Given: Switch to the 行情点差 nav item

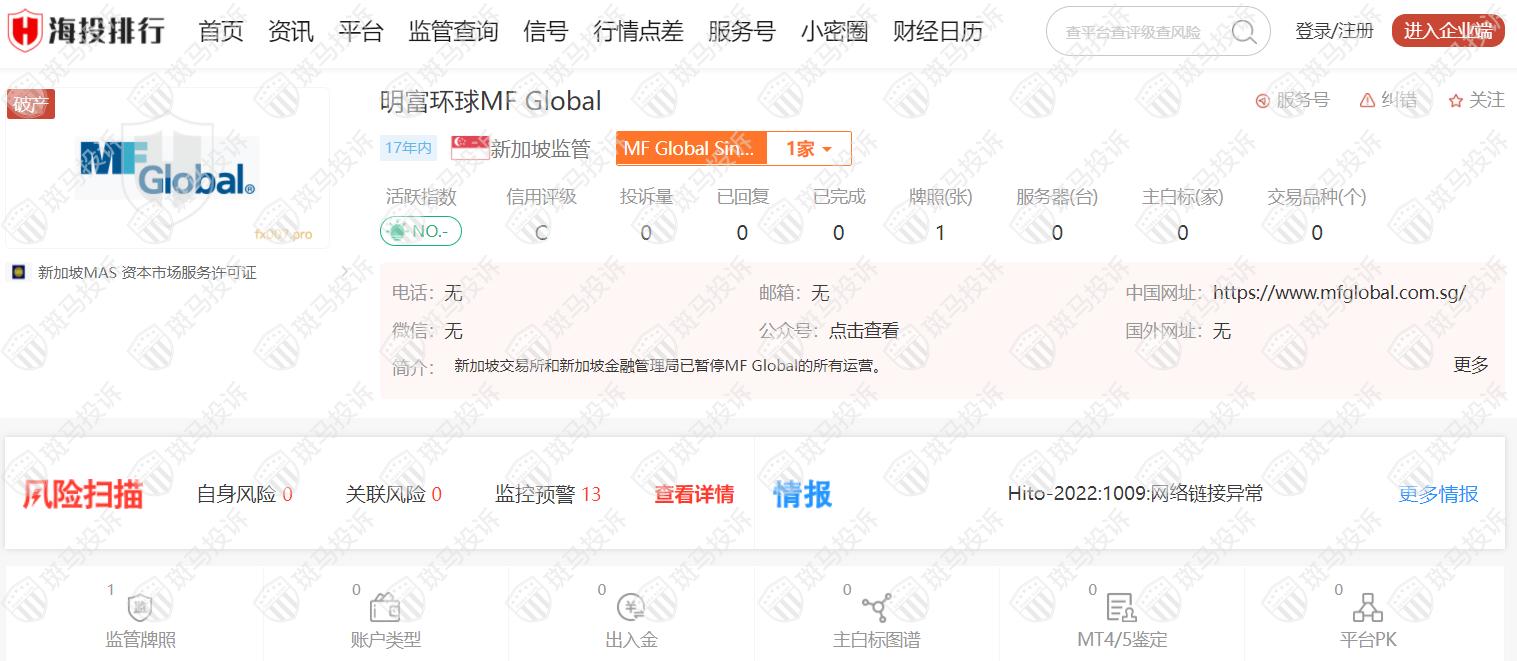Looking at the screenshot, I should (x=638, y=32).
